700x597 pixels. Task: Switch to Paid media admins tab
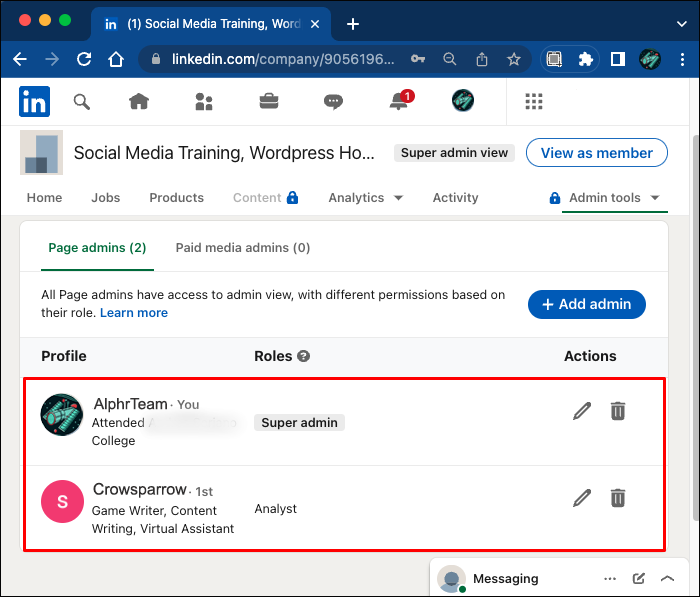[242, 248]
